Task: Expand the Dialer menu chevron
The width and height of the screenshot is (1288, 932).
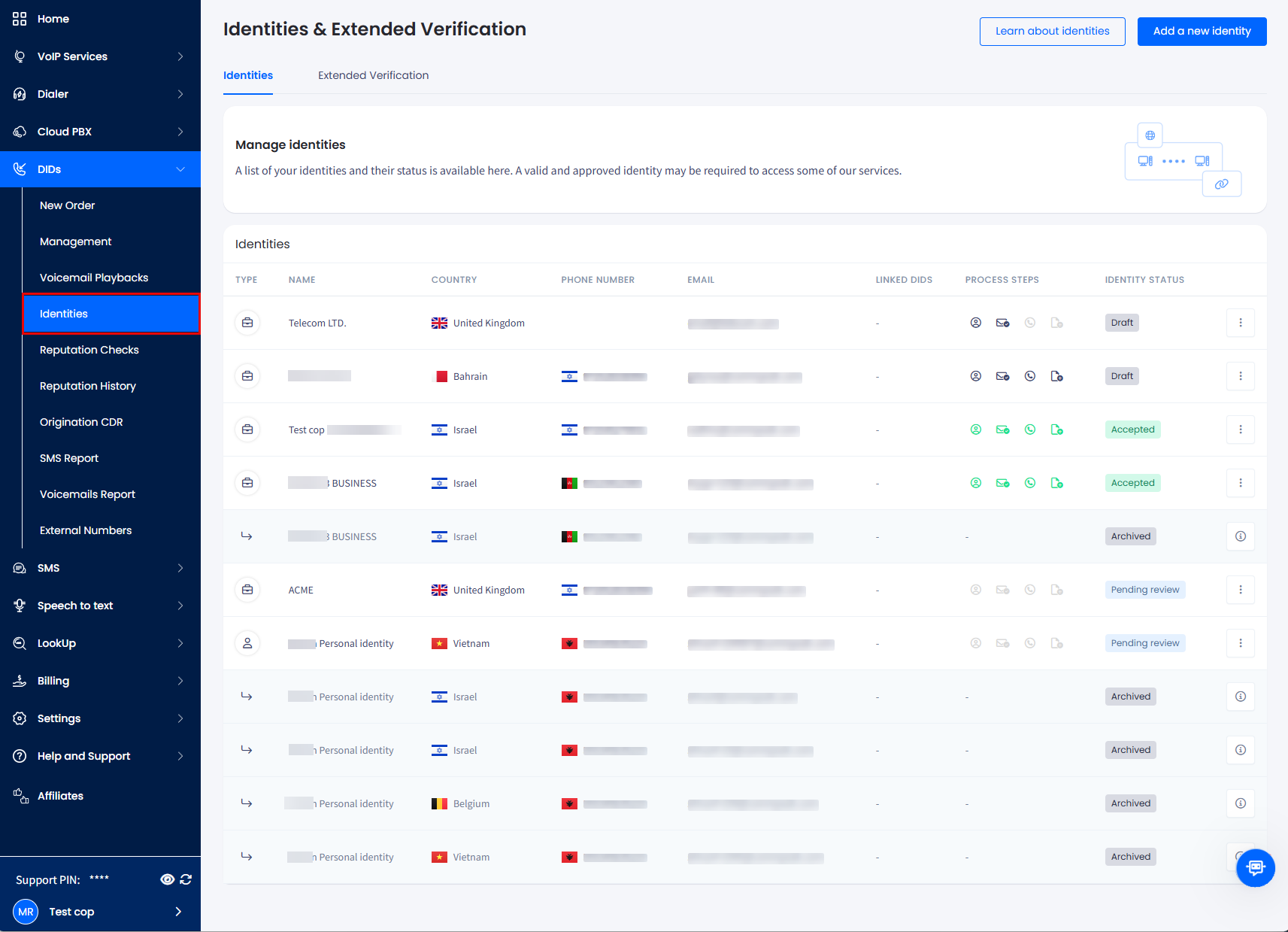Action: coord(180,94)
